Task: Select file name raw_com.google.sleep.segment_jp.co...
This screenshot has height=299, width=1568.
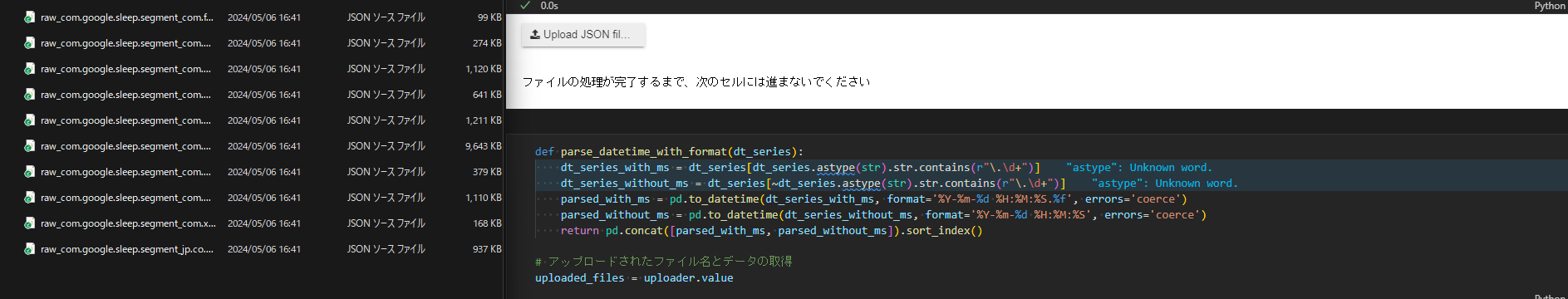Action: pyautogui.click(x=127, y=249)
